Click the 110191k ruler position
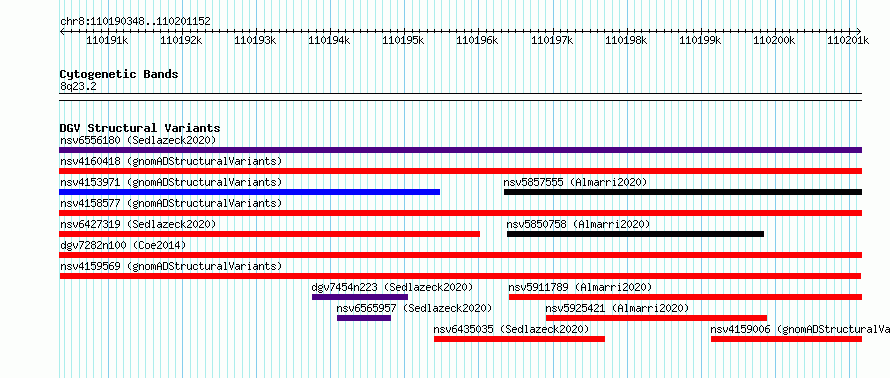 (x=107, y=40)
